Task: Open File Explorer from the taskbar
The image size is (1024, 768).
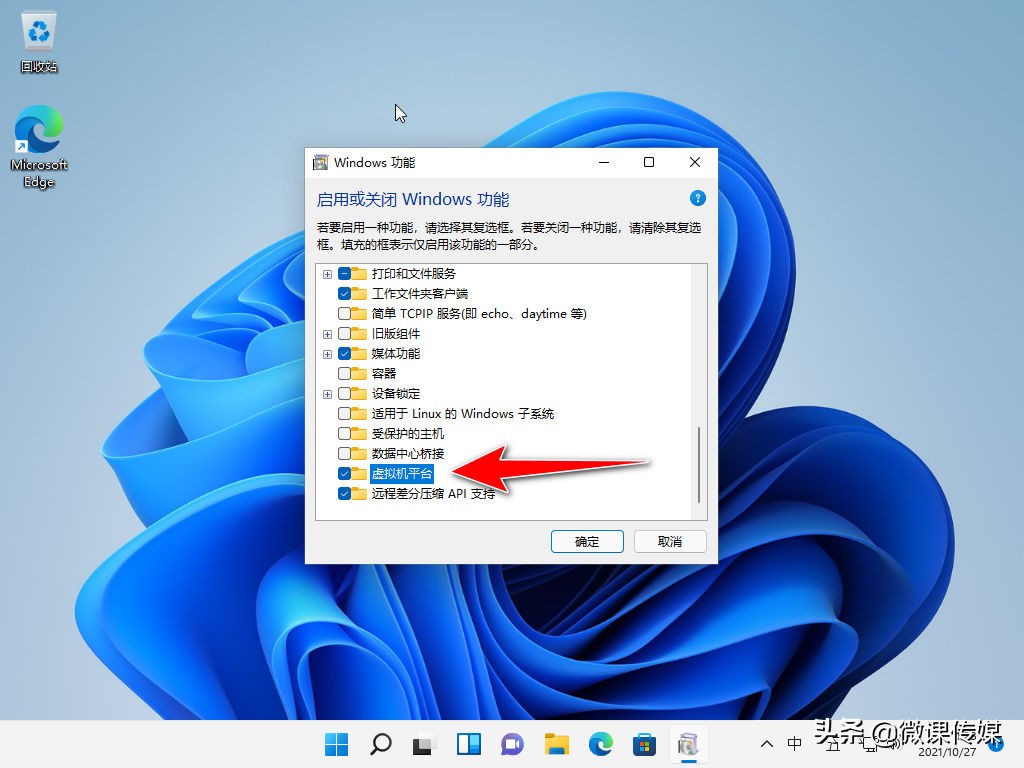Action: click(556, 744)
